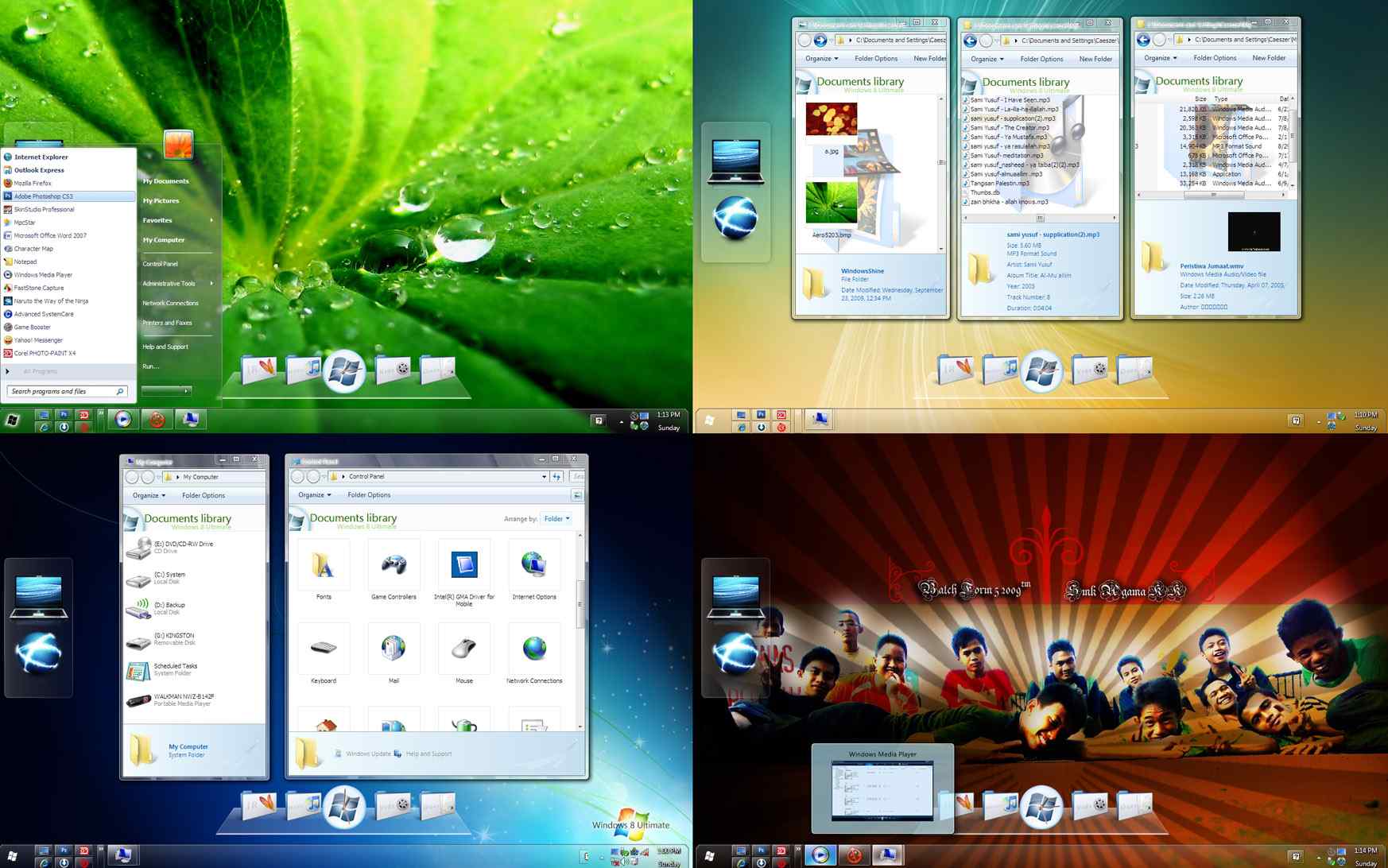The image size is (1388, 868).
Task: Expand Organize in the pictures explorer window
Action: coord(821,59)
